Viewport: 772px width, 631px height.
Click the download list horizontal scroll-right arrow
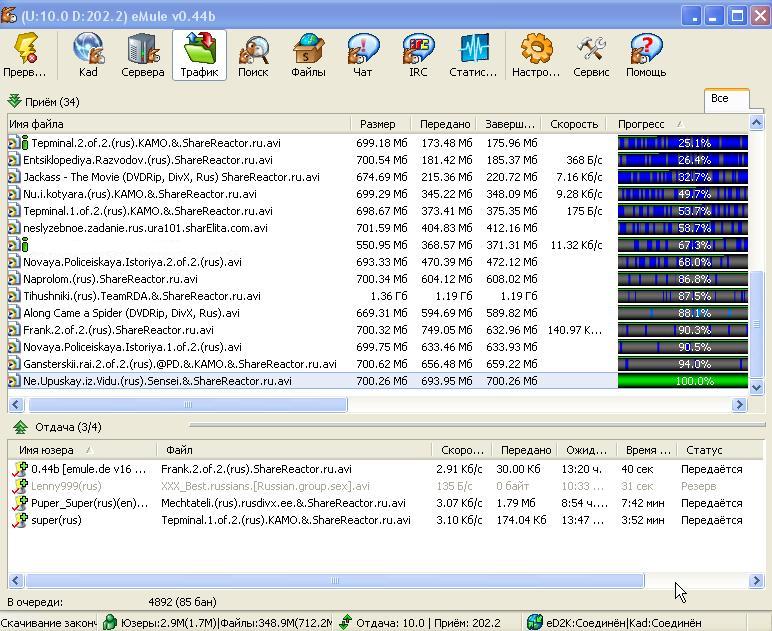(739, 405)
